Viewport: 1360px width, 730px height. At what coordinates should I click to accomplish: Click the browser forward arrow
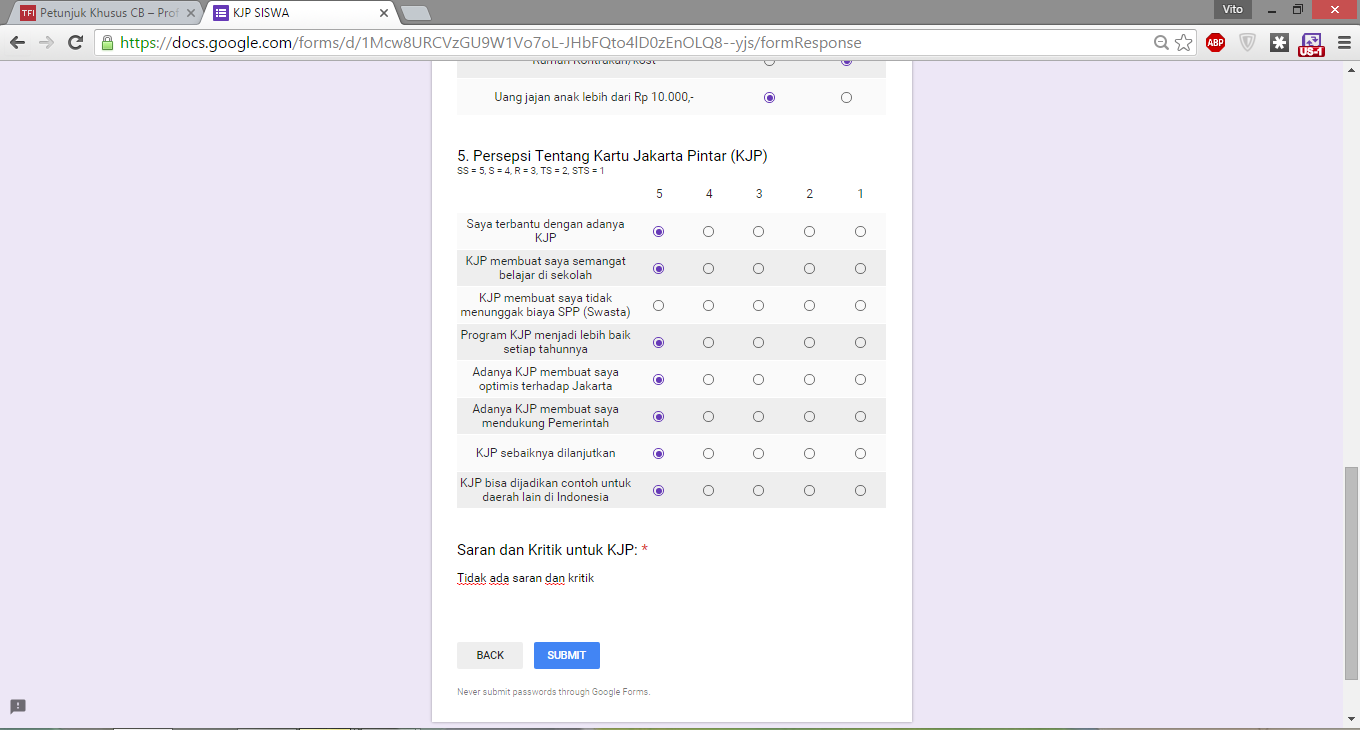[x=46, y=43]
